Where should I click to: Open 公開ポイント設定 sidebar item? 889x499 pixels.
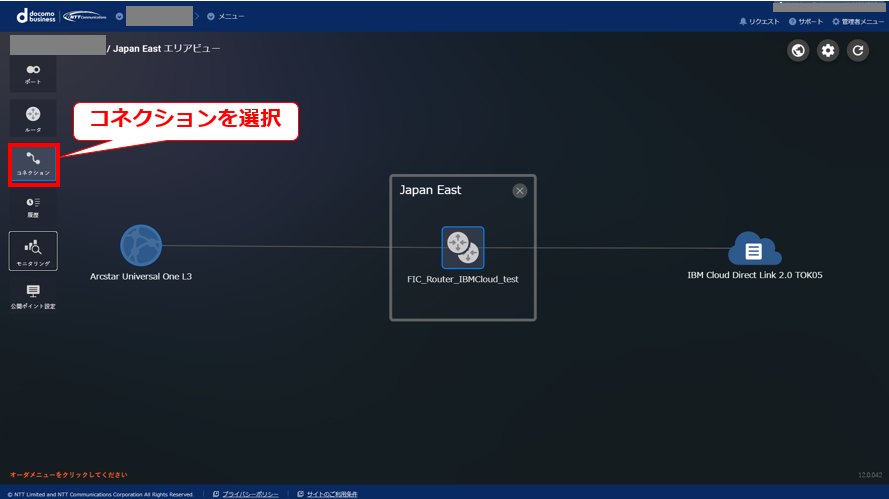pos(33,297)
